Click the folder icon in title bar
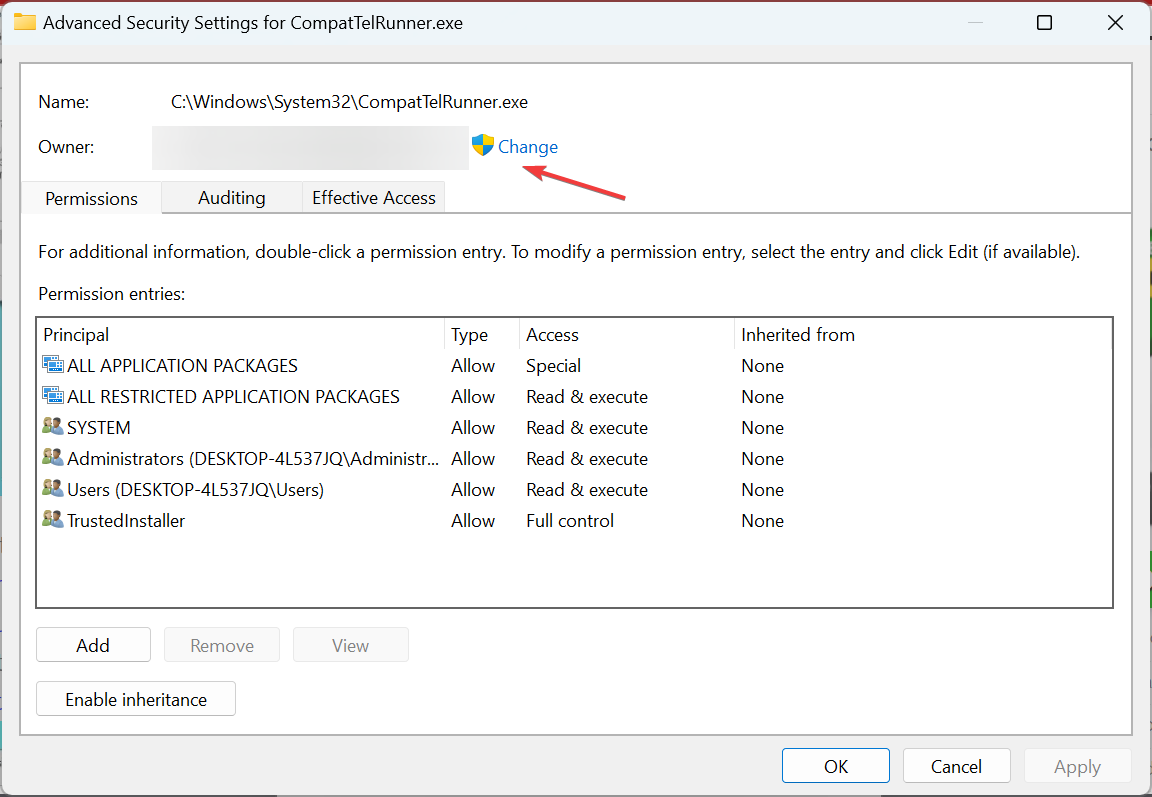Screen dimensions: 1152x797 (x=25, y=22)
